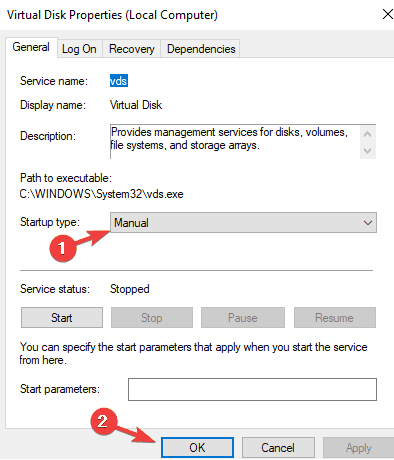Open the Dependencies tab
This screenshot has height=460, width=394.
(201, 49)
